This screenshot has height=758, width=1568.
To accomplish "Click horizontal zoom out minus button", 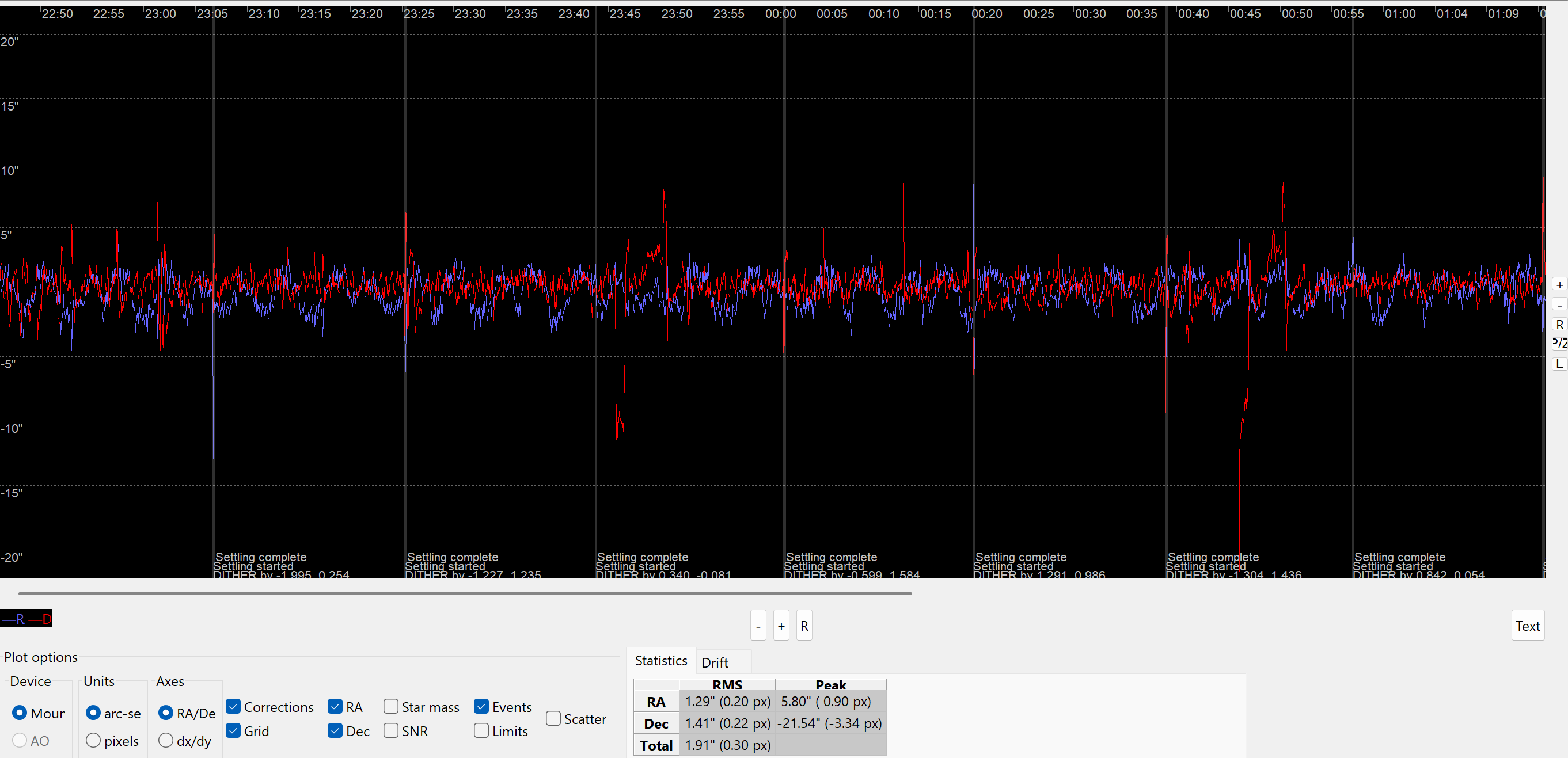I will [758, 626].
